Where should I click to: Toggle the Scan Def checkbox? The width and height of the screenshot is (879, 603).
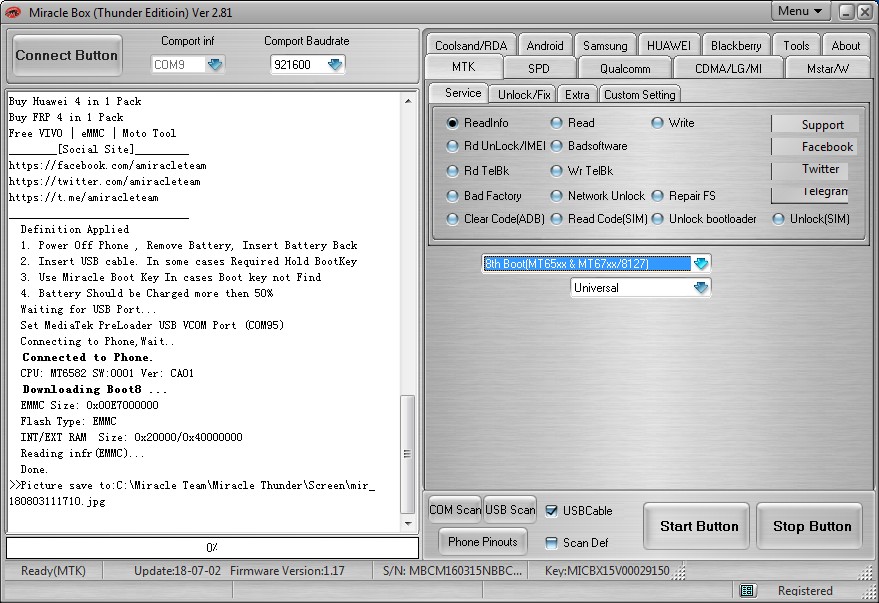coord(552,542)
